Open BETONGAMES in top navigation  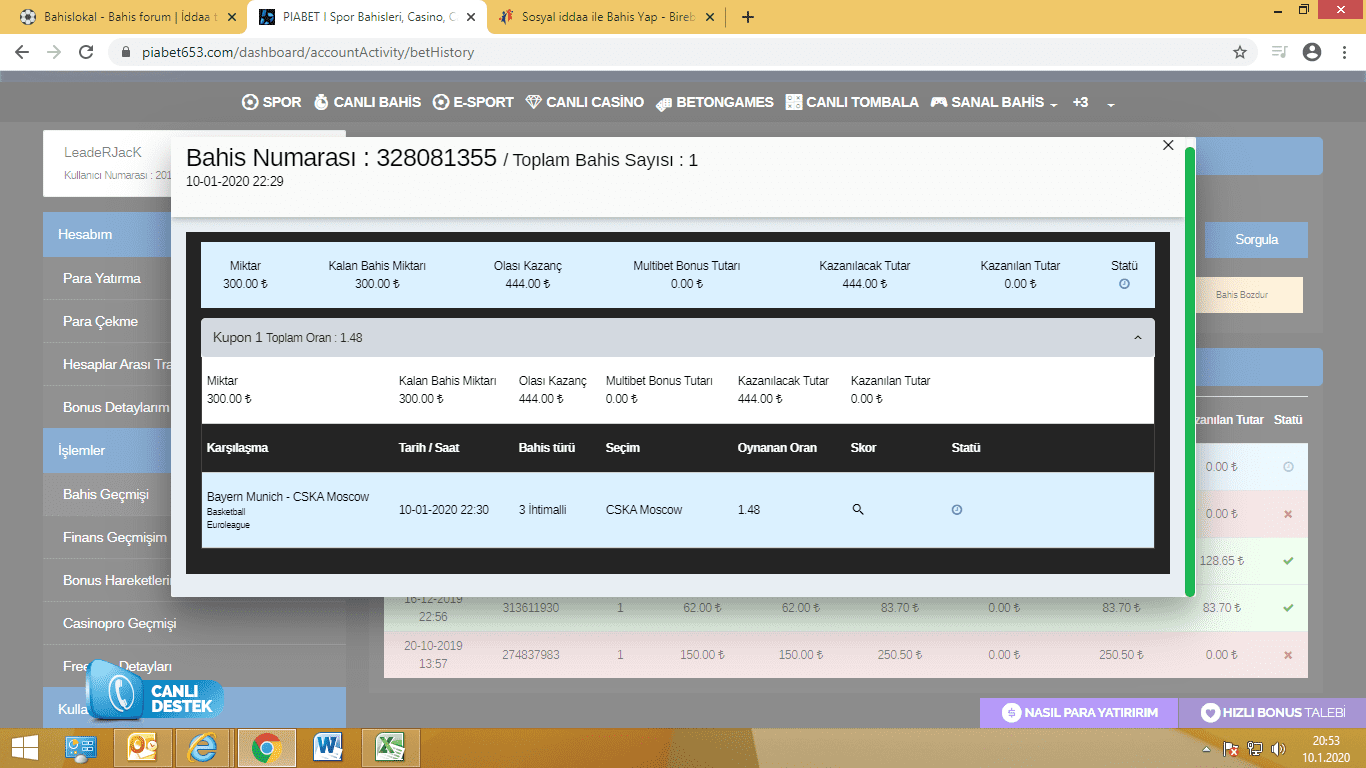[x=714, y=102]
